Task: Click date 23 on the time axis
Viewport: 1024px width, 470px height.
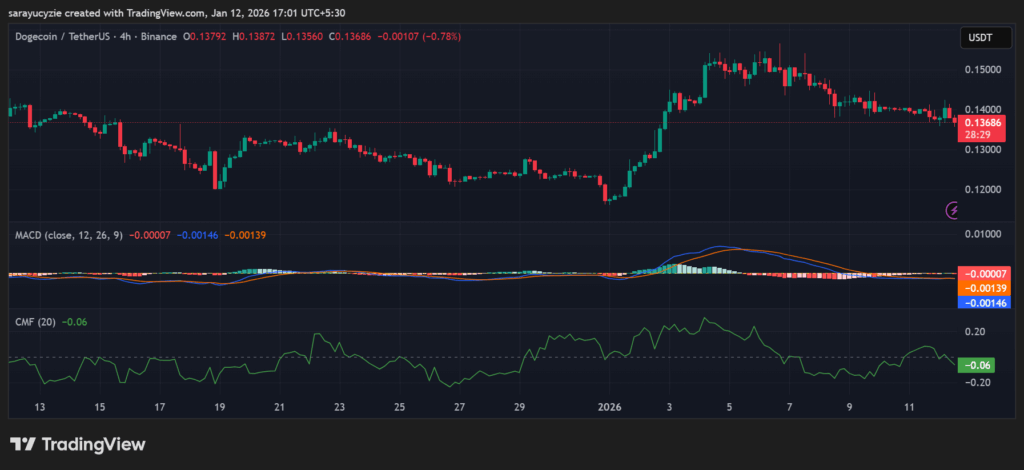Action: pos(340,408)
